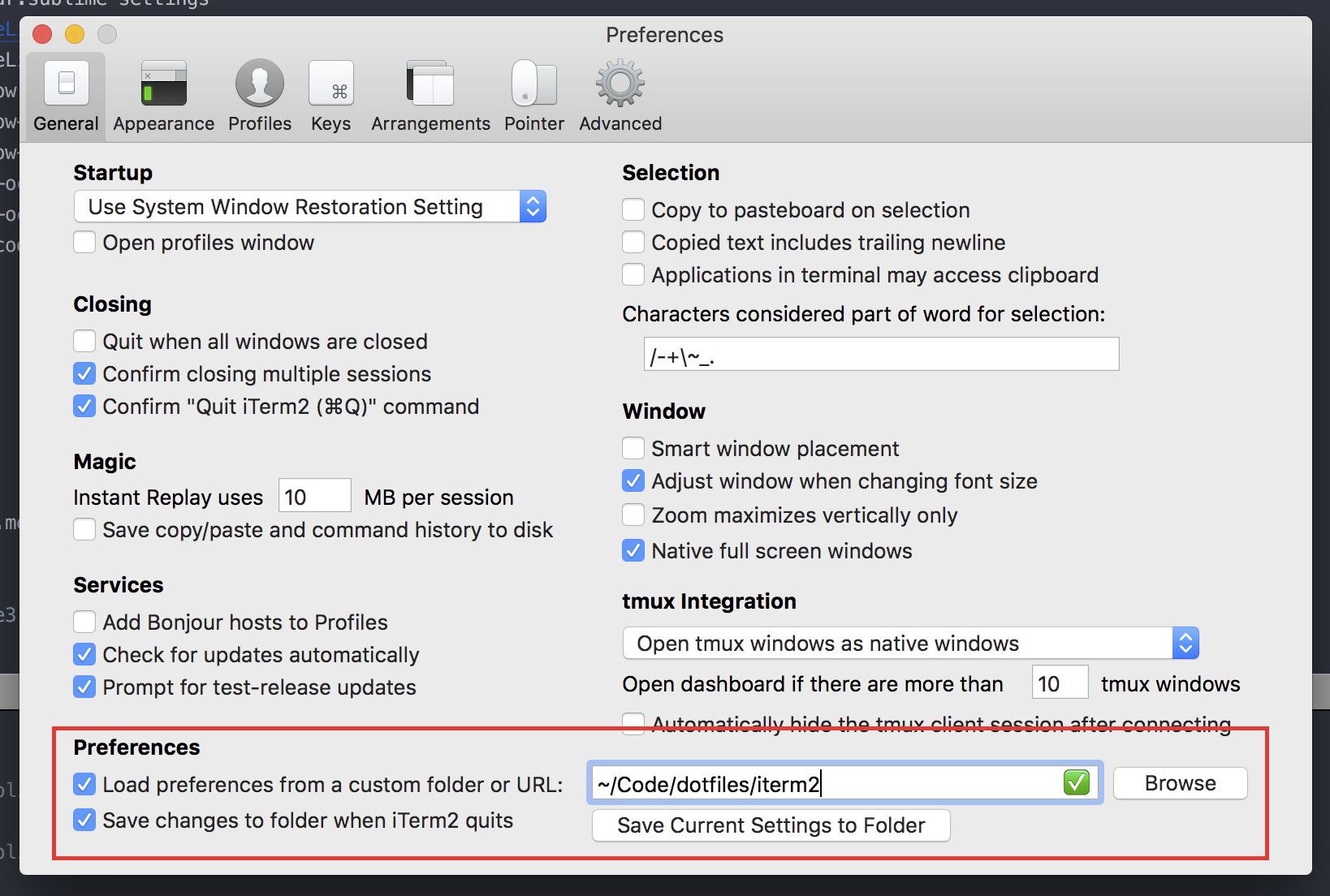Screen dimensions: 1330x896
Task: Enable Smart window placement
Action: point(633,449)
